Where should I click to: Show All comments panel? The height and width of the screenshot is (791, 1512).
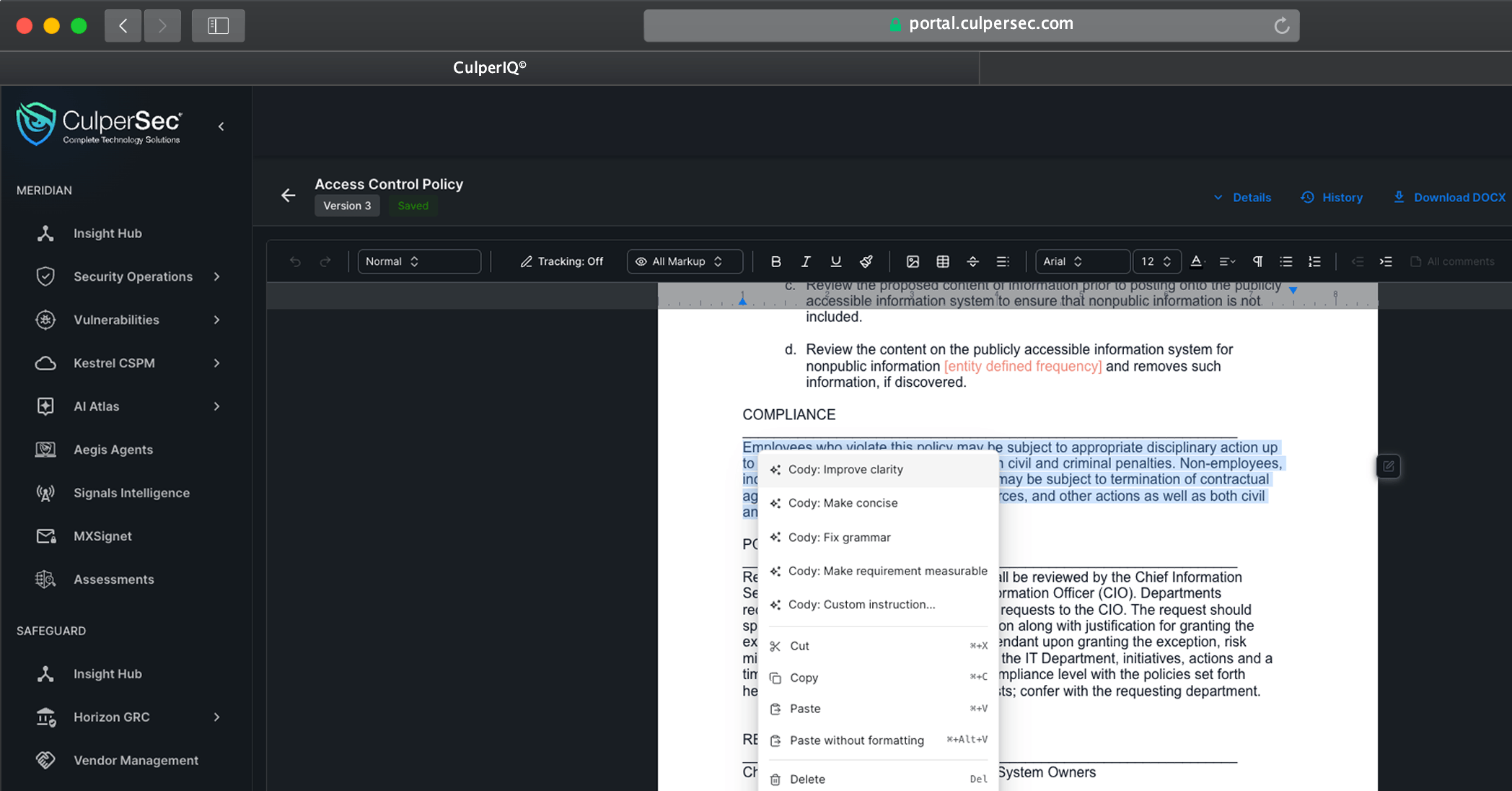click(x=1452, y=261)
